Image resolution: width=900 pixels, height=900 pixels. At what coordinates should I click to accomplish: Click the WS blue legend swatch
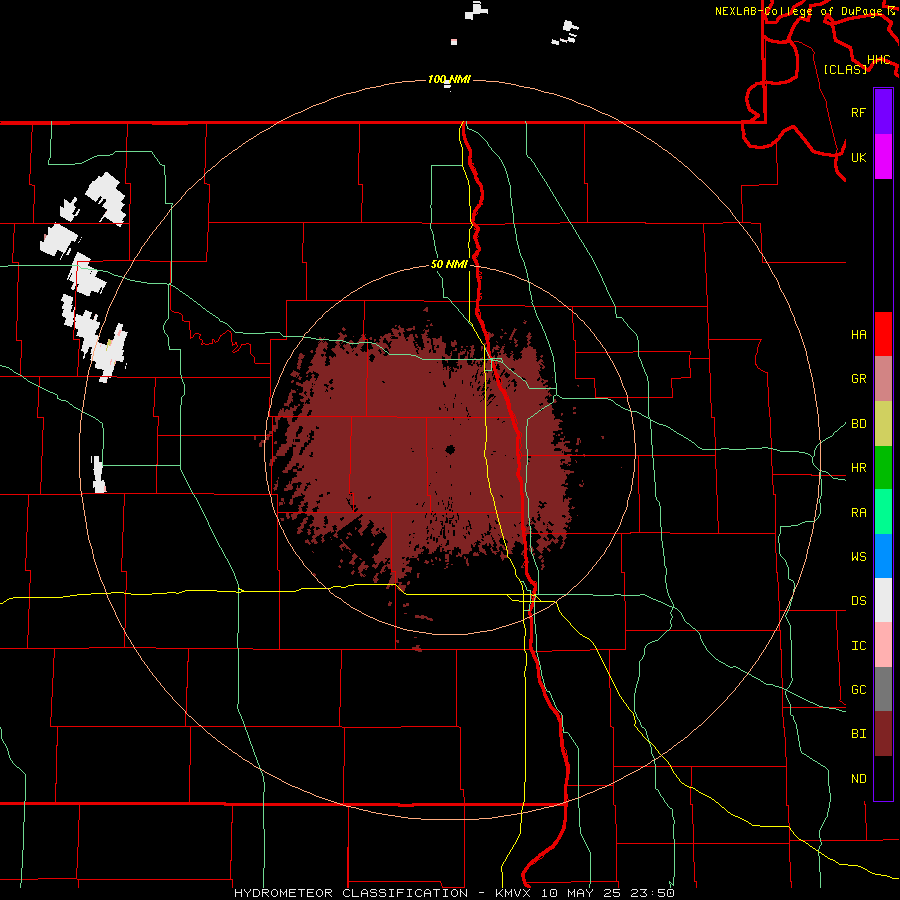point(883,556)
